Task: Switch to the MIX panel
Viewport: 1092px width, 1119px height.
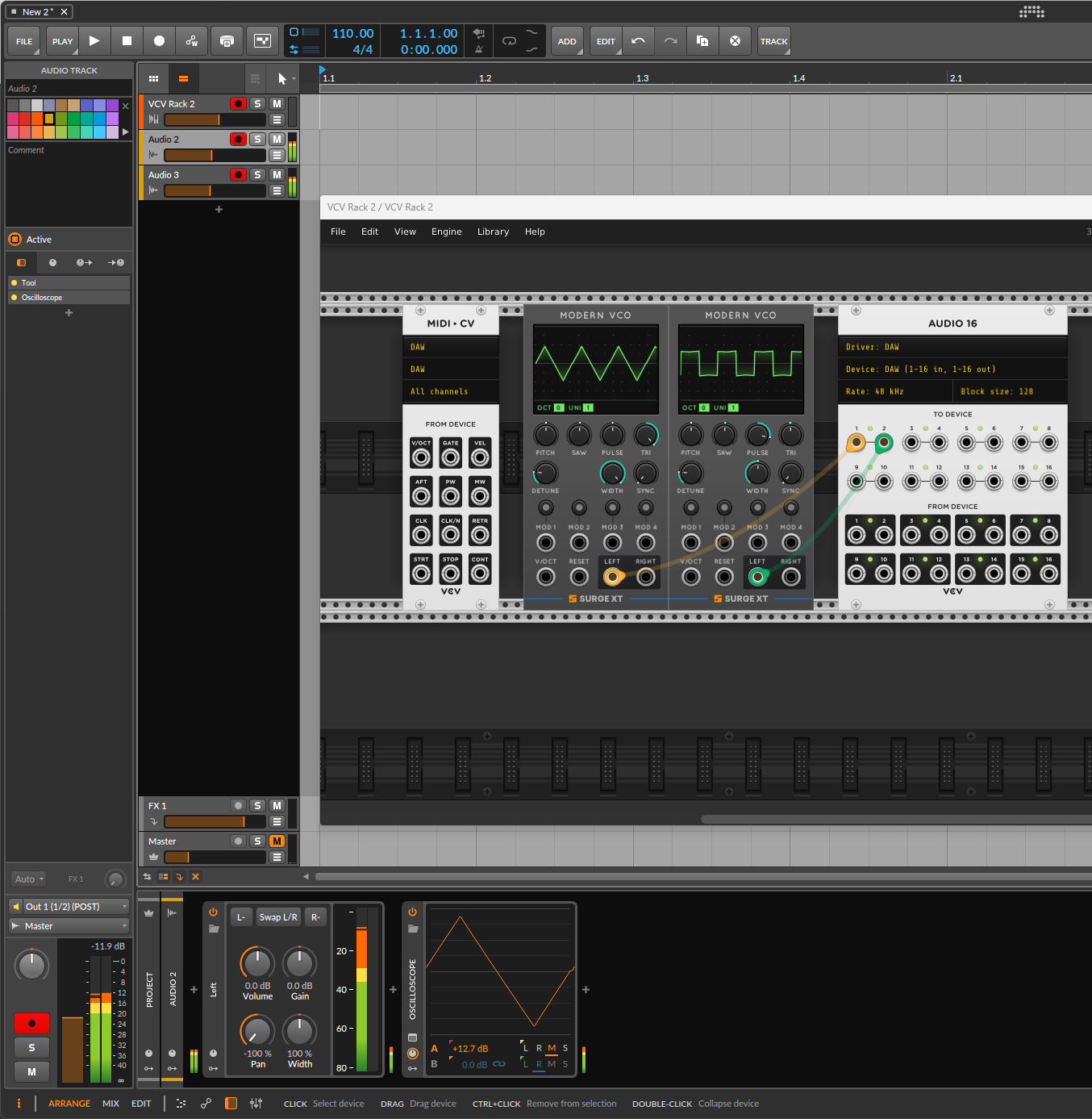Action: pos(110,1104)
